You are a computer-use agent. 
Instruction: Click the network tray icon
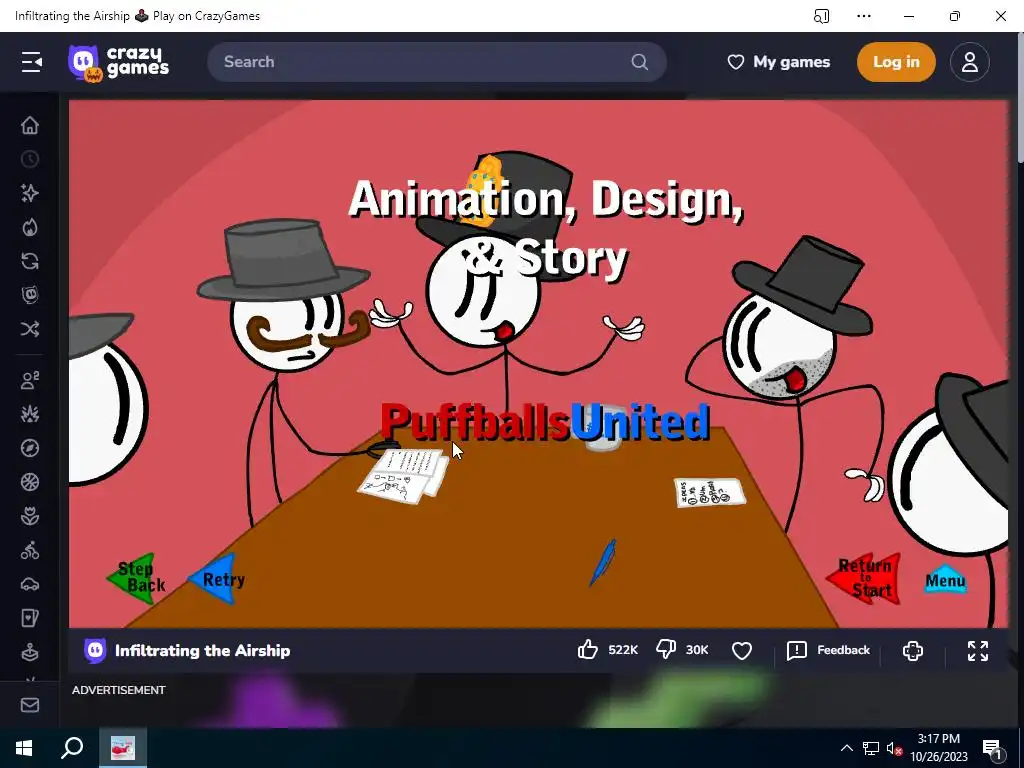click(871, 748)
